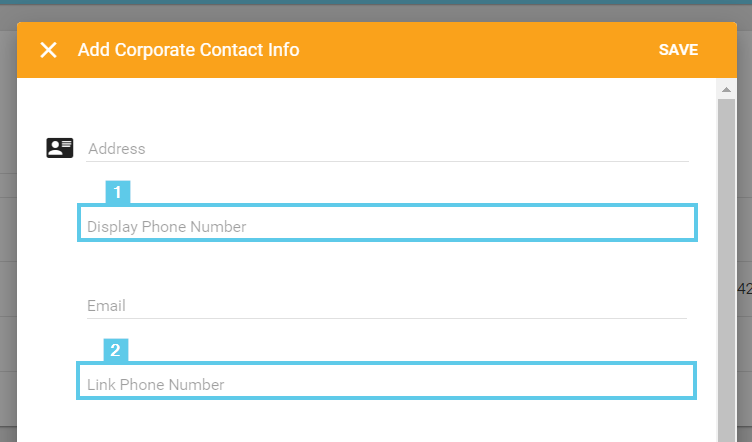Screen dimensions: 752x442
Task: Click the underline beneath the Email field
Action: 387,319
